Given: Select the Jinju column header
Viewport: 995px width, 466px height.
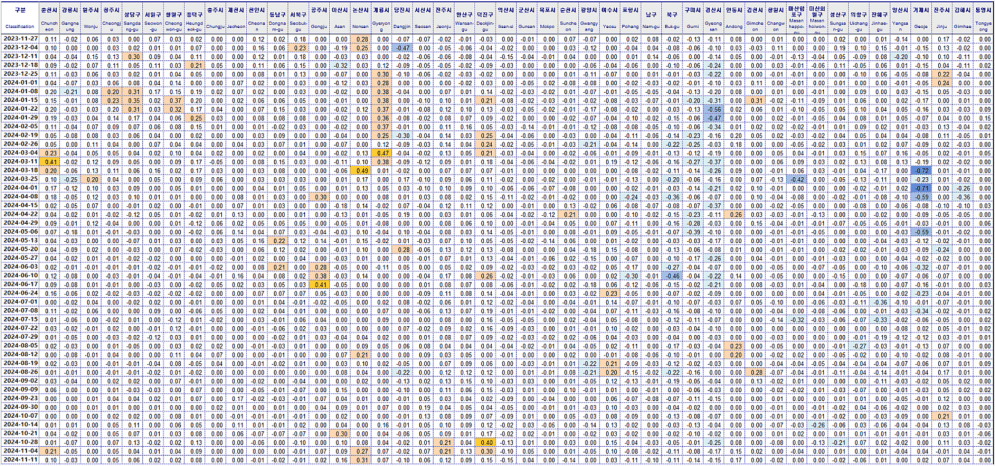Looking at the screenshot, I should (940, 19).
